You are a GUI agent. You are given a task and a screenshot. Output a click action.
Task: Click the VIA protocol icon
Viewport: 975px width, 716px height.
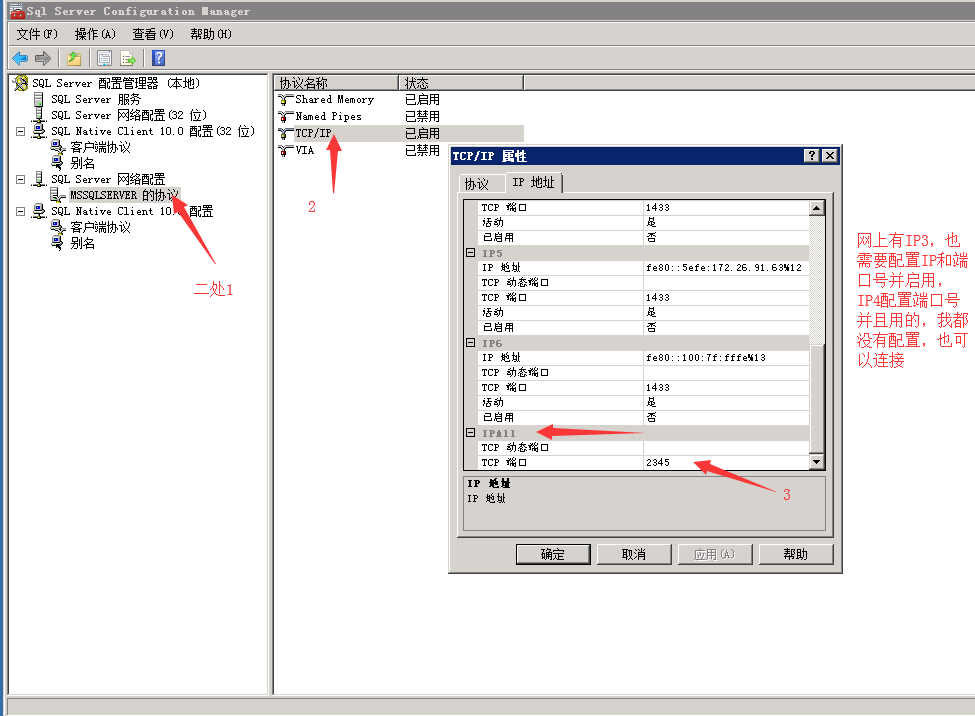click(285, 150)
